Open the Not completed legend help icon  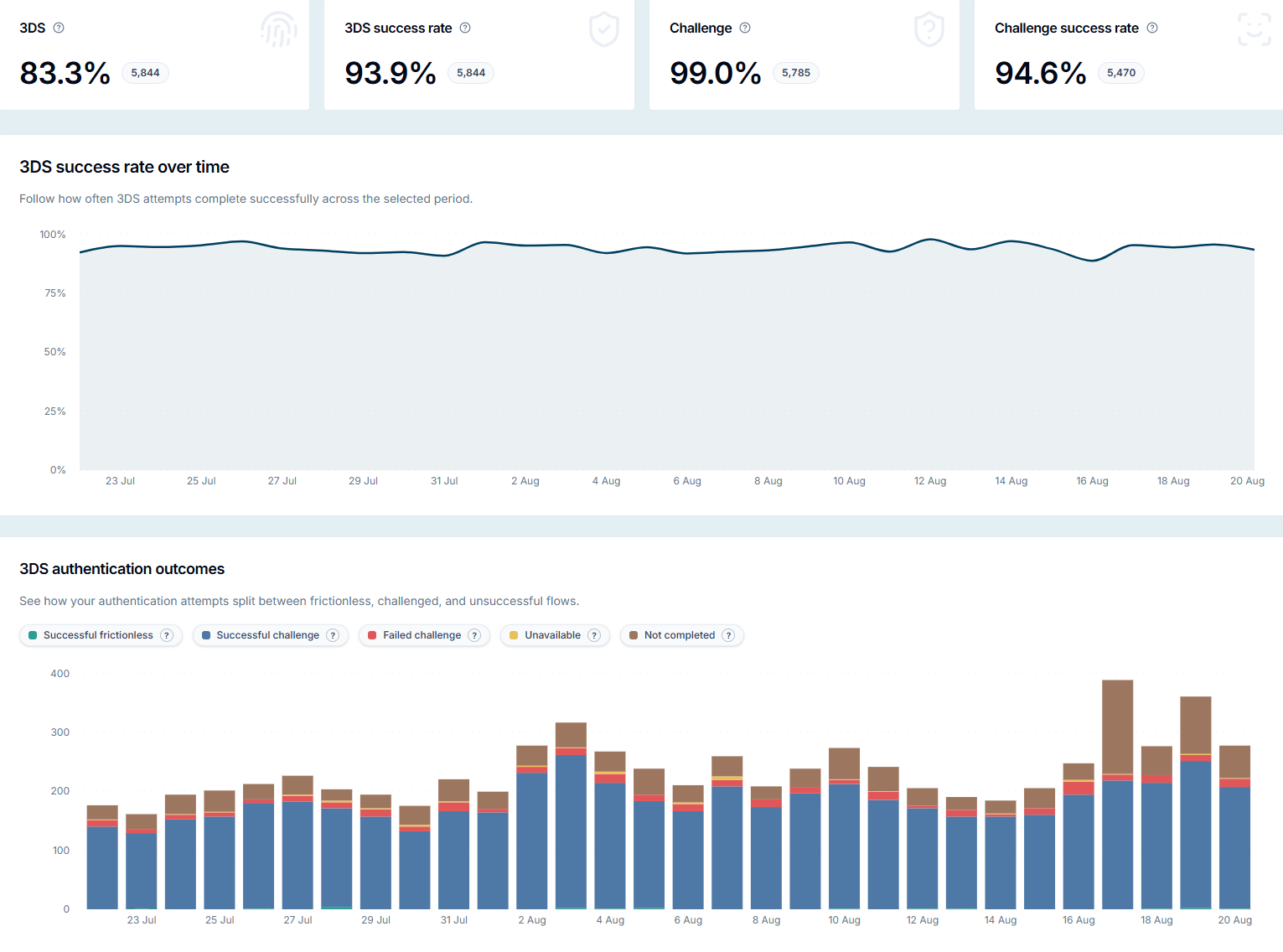729,635
